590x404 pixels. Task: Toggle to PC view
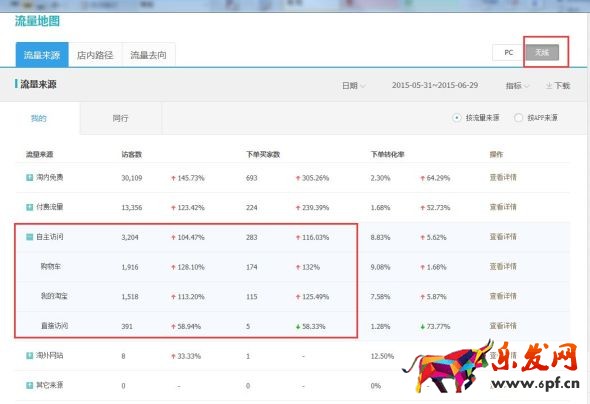[508, 52]
